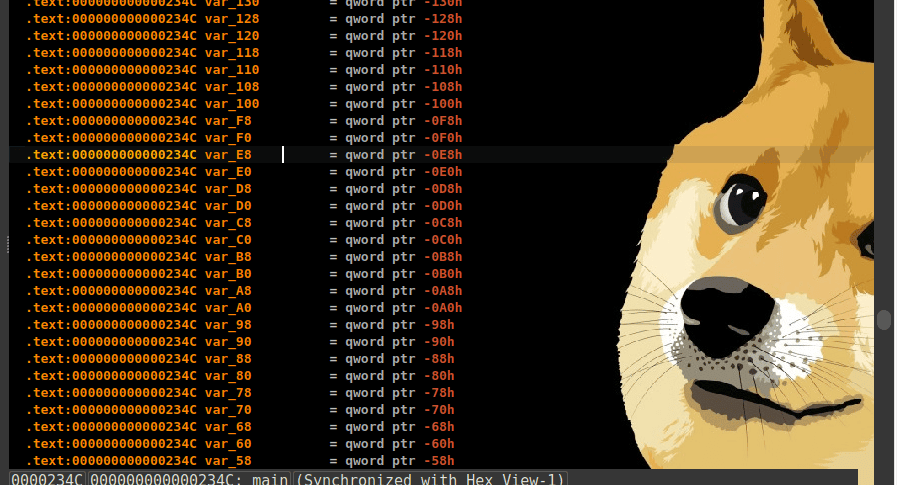This screenshot has height=485, width=897.
Task: Select the var_E8 variable name
Action: pyautogui.click(x=228, y=155)
